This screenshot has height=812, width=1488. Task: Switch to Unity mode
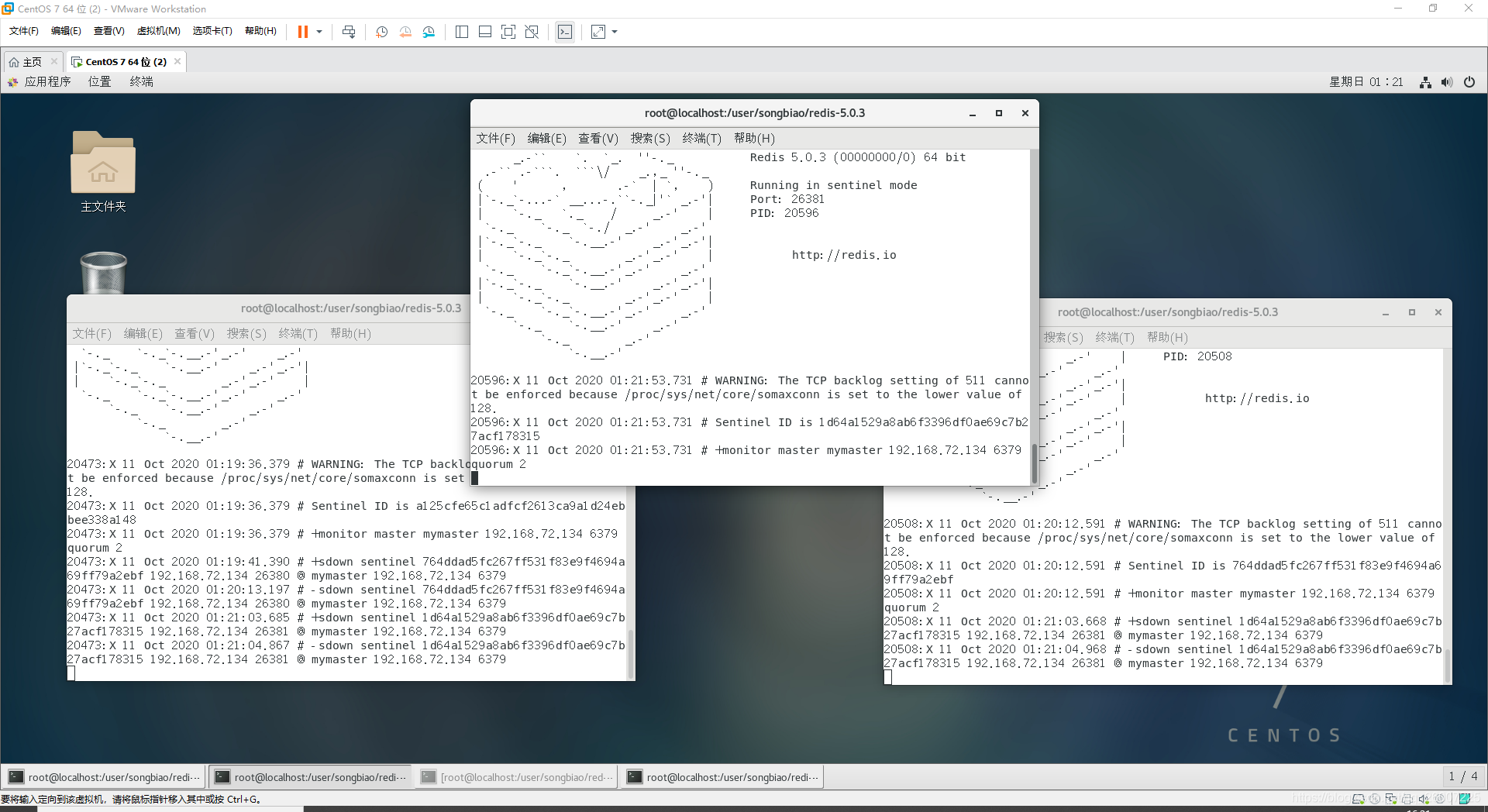(532, 32)
